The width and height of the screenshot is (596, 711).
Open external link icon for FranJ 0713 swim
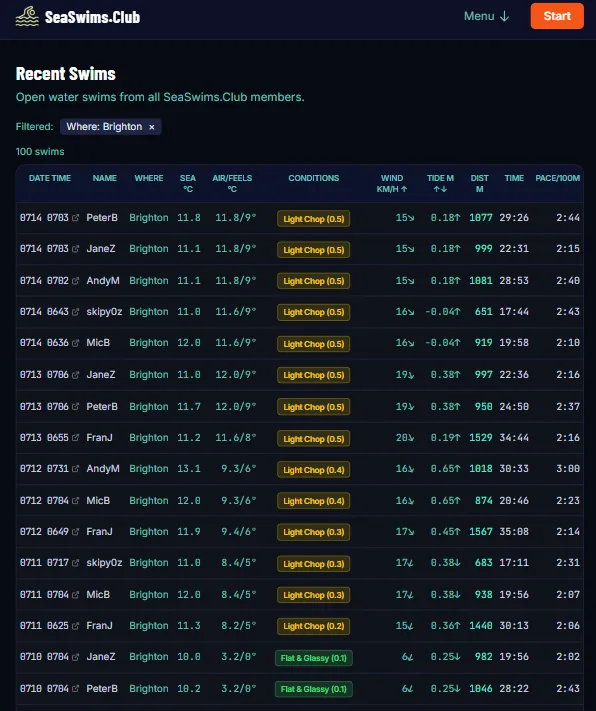(x=75, y=438)
